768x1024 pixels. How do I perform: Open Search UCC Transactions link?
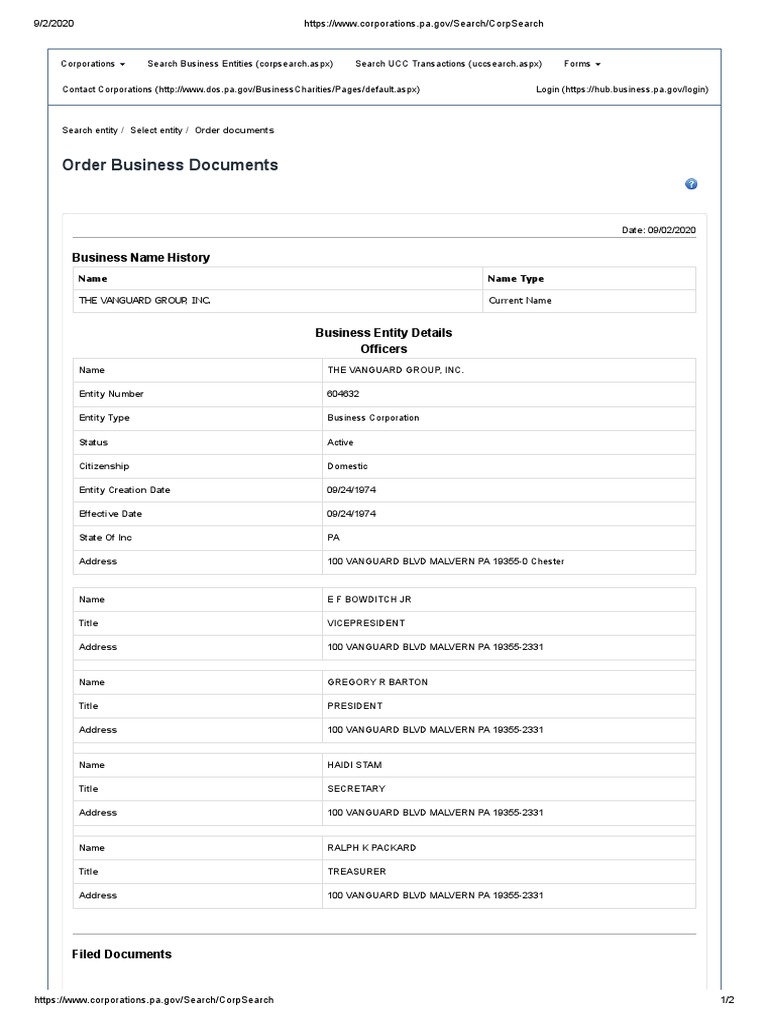tap(448, 64)
